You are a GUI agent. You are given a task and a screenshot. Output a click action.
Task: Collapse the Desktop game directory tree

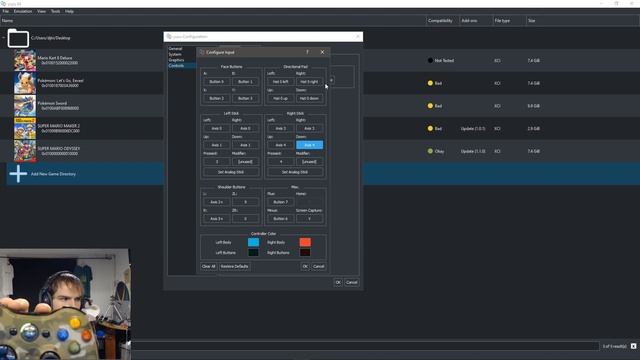pos(4,38)
